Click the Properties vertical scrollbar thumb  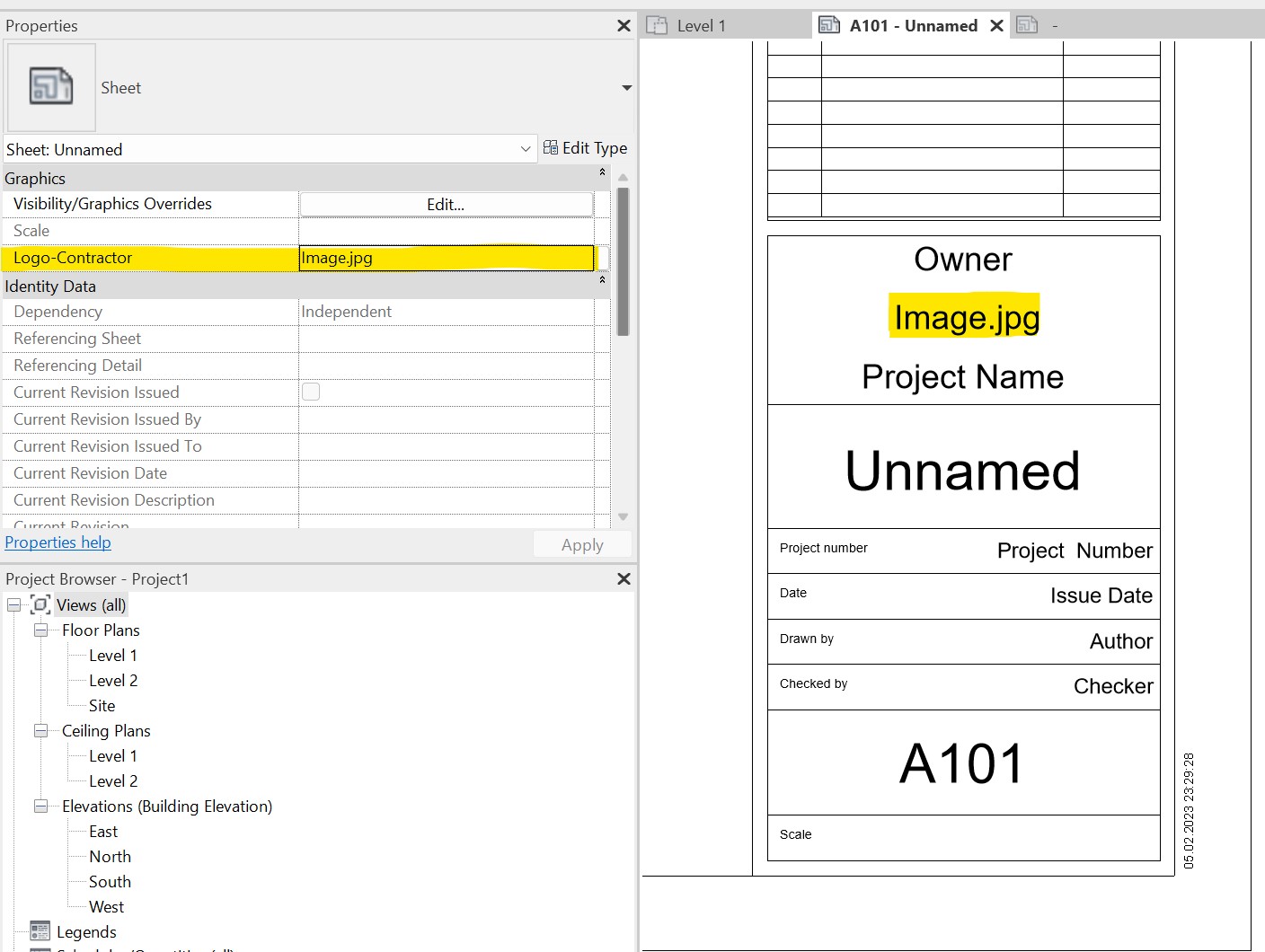623,261
